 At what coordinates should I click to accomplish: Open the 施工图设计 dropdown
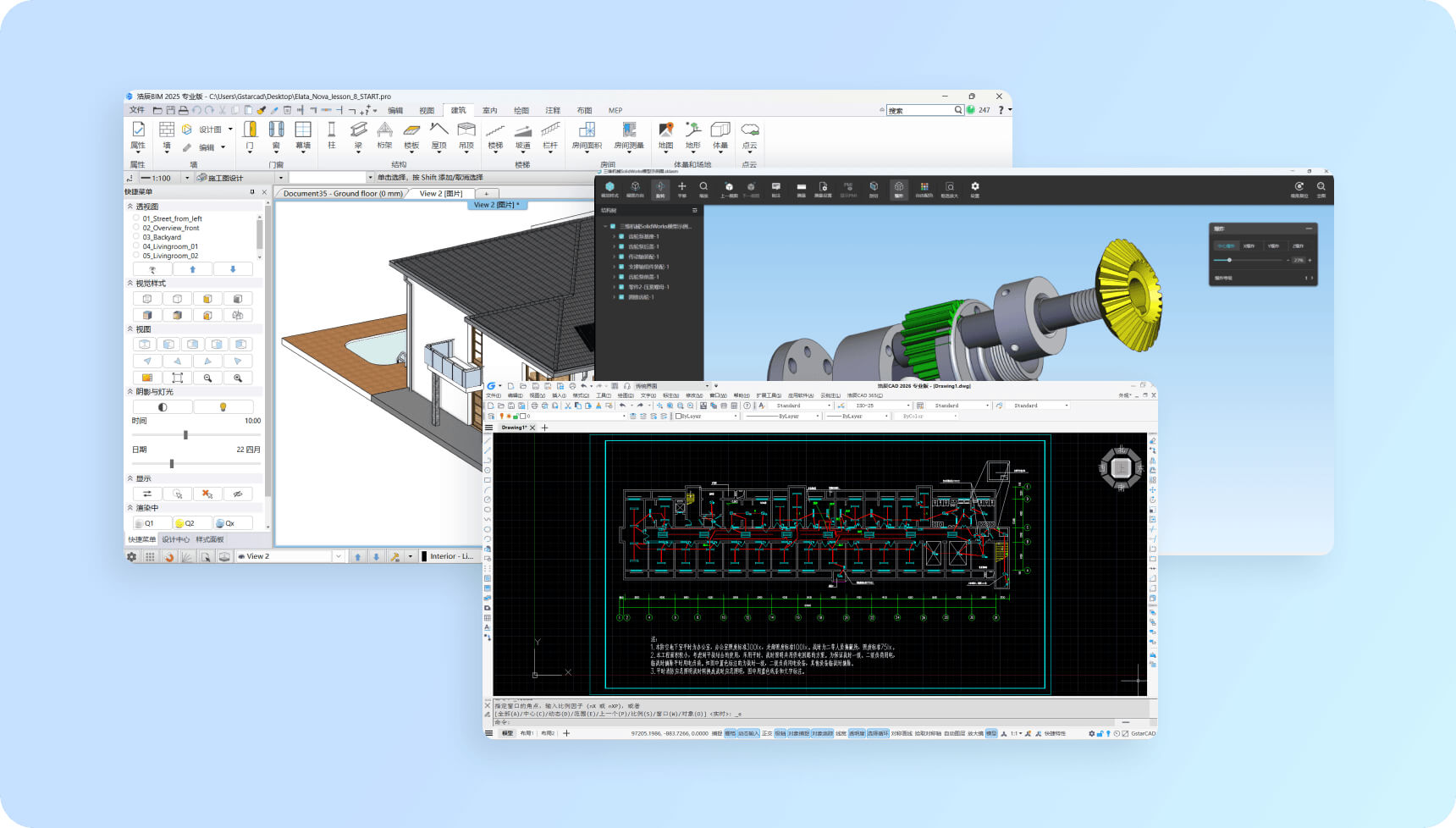(281, 178)
